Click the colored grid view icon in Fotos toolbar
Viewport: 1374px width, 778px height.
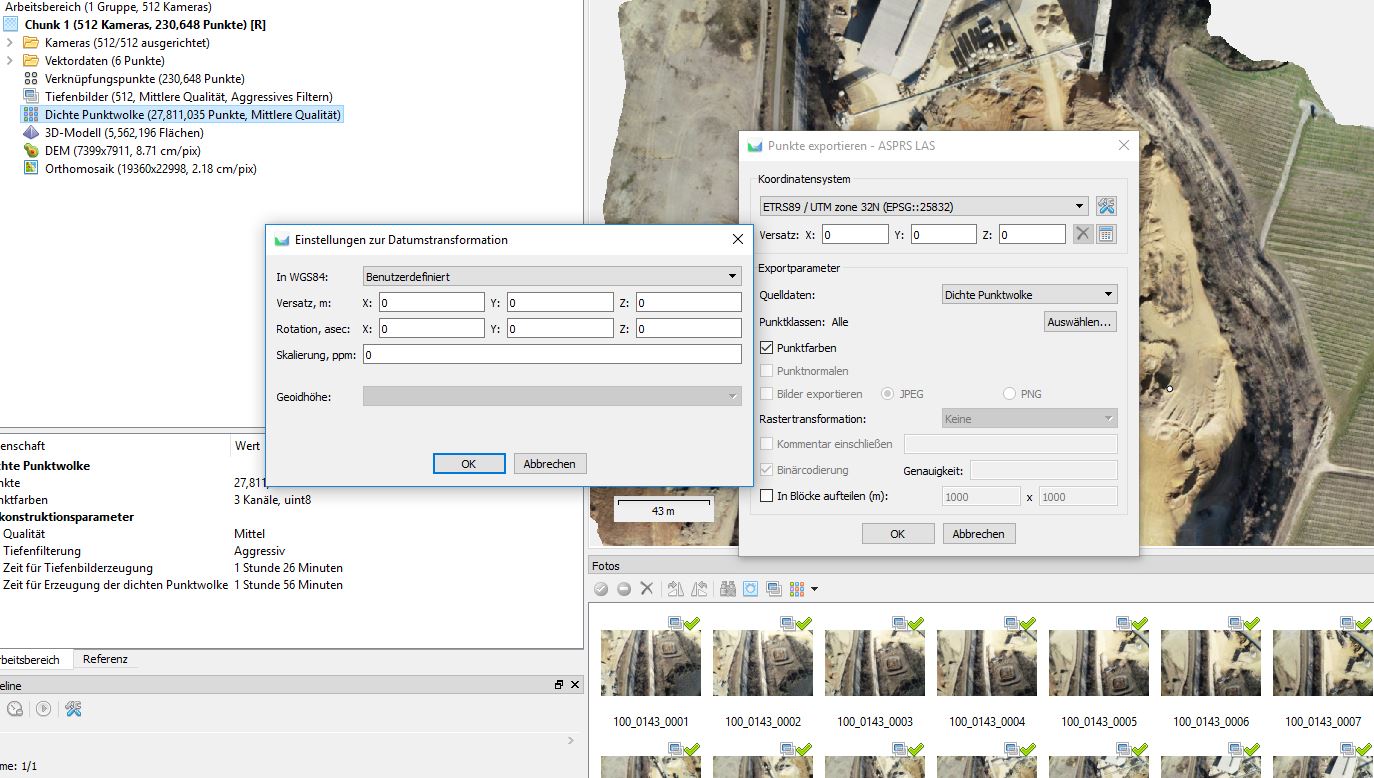797,589
